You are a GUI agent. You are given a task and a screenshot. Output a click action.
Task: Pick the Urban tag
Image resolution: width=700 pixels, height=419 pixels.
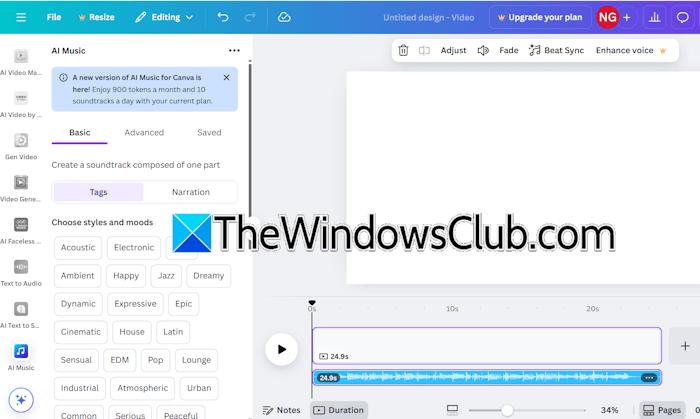[x=199, y=388]
